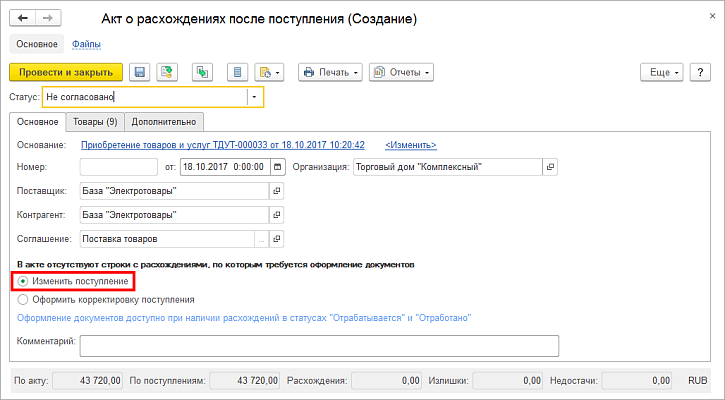The image size is (725, 400).
Task: Open the Печать dropdown menu
Action: [327, 72]
